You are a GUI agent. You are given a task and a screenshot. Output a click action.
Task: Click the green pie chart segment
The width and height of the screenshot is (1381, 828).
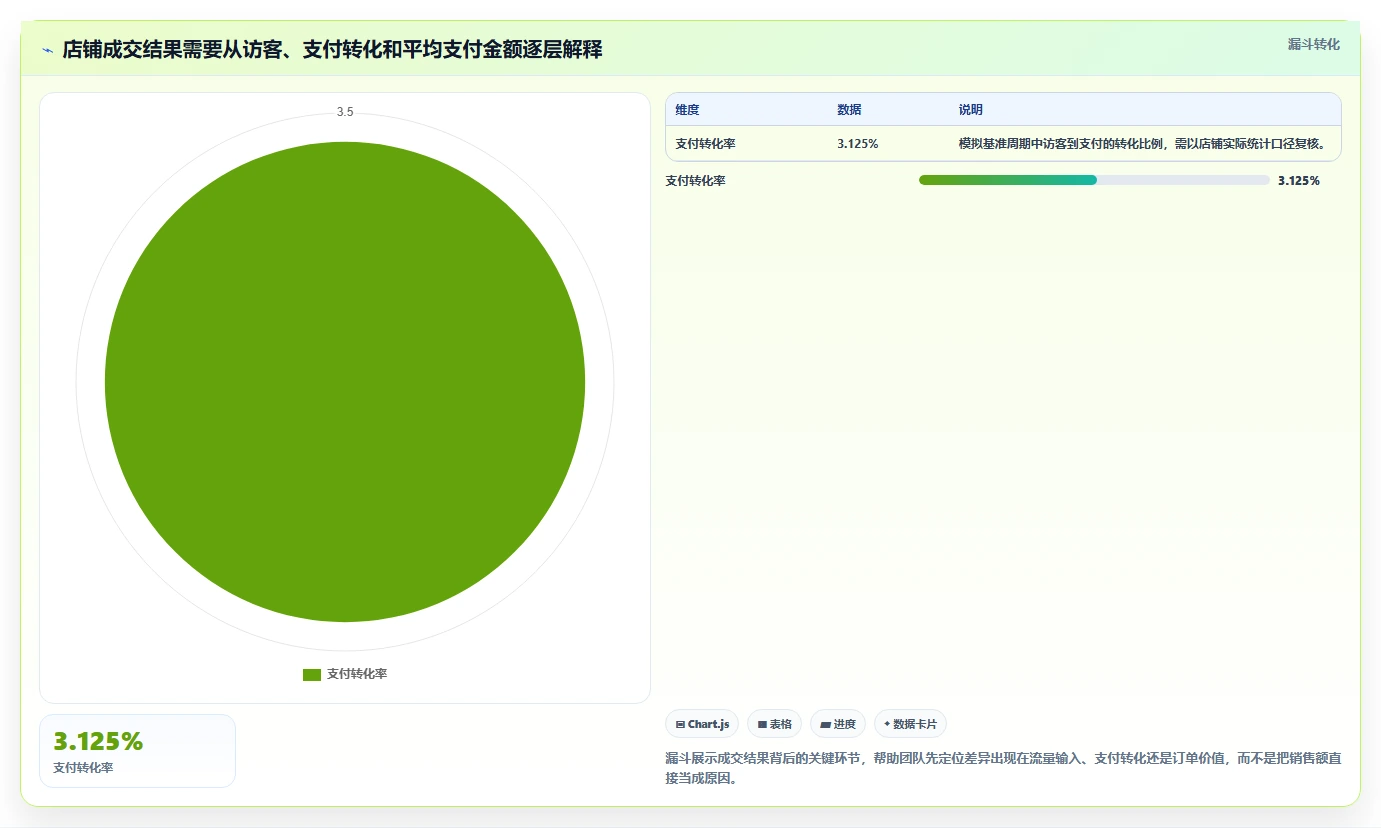[345, 382]
